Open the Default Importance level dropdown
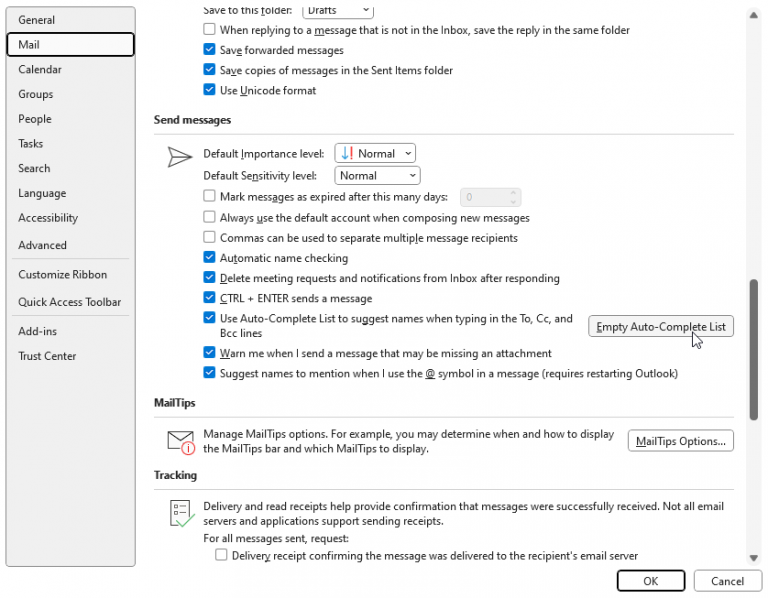768x598 pixels. (375, 153)
